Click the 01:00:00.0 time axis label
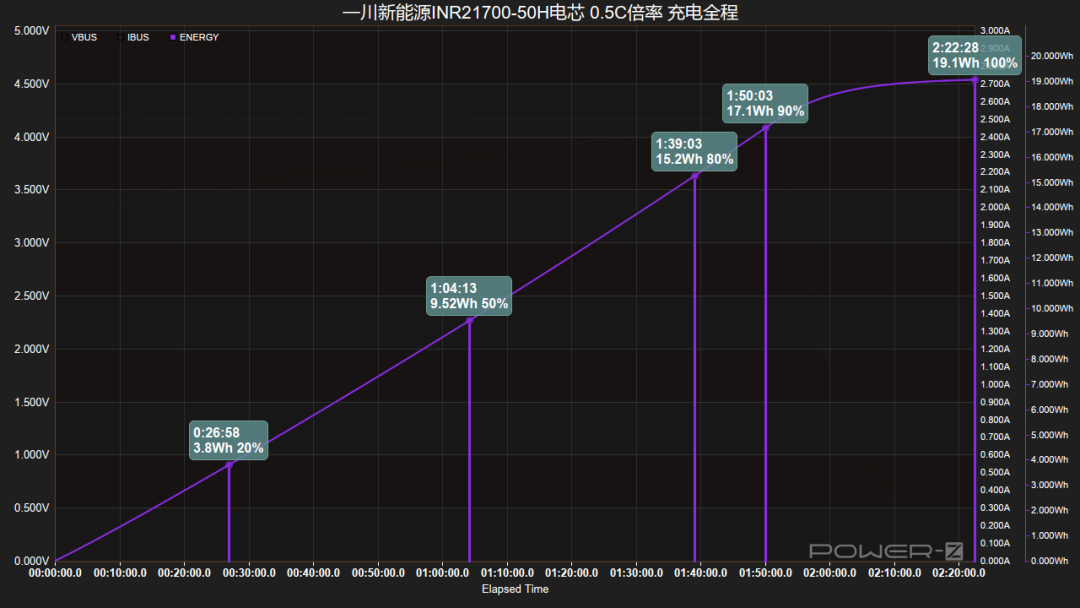 [x=443, y=573]
